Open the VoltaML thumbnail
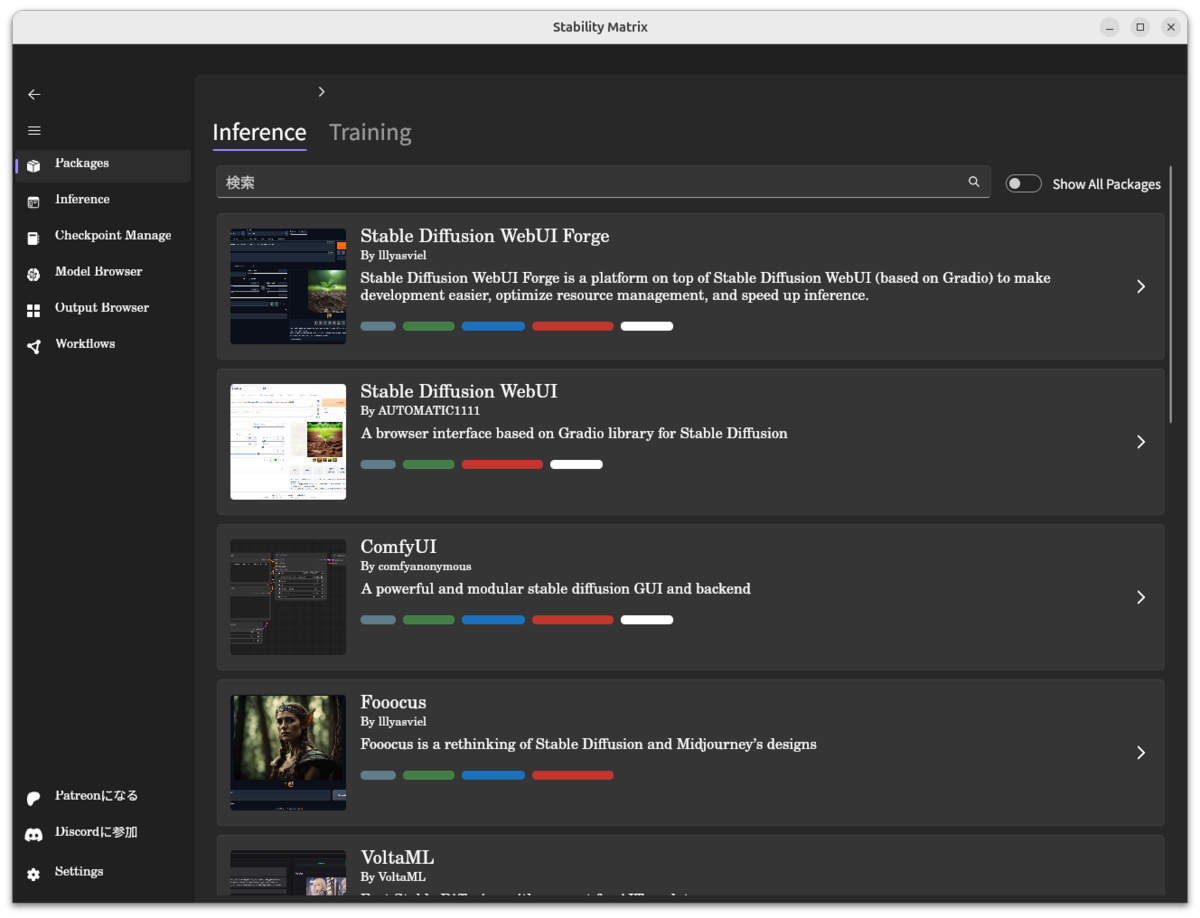The height and width of the screenshot is (918, 1200). click(x=288, y=873)
